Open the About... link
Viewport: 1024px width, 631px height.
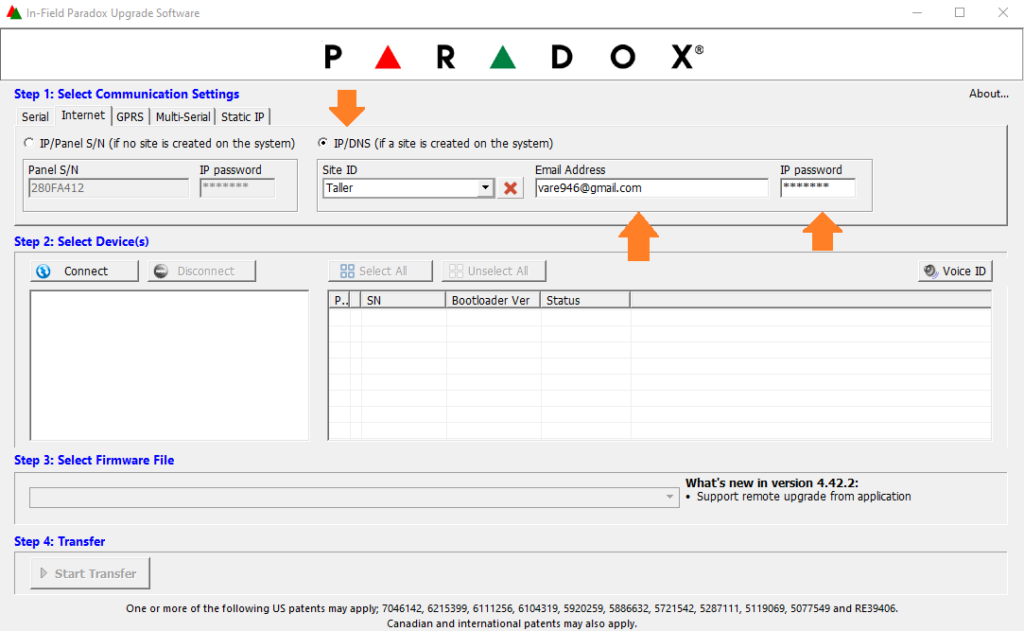click(x=988, y=94)
